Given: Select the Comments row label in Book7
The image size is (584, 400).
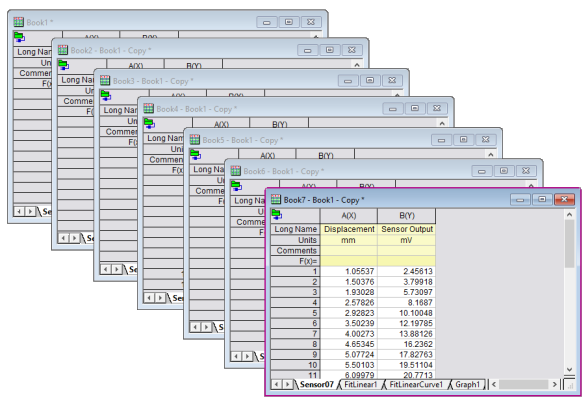Looking at the screenshot, I should click(295, 251).
